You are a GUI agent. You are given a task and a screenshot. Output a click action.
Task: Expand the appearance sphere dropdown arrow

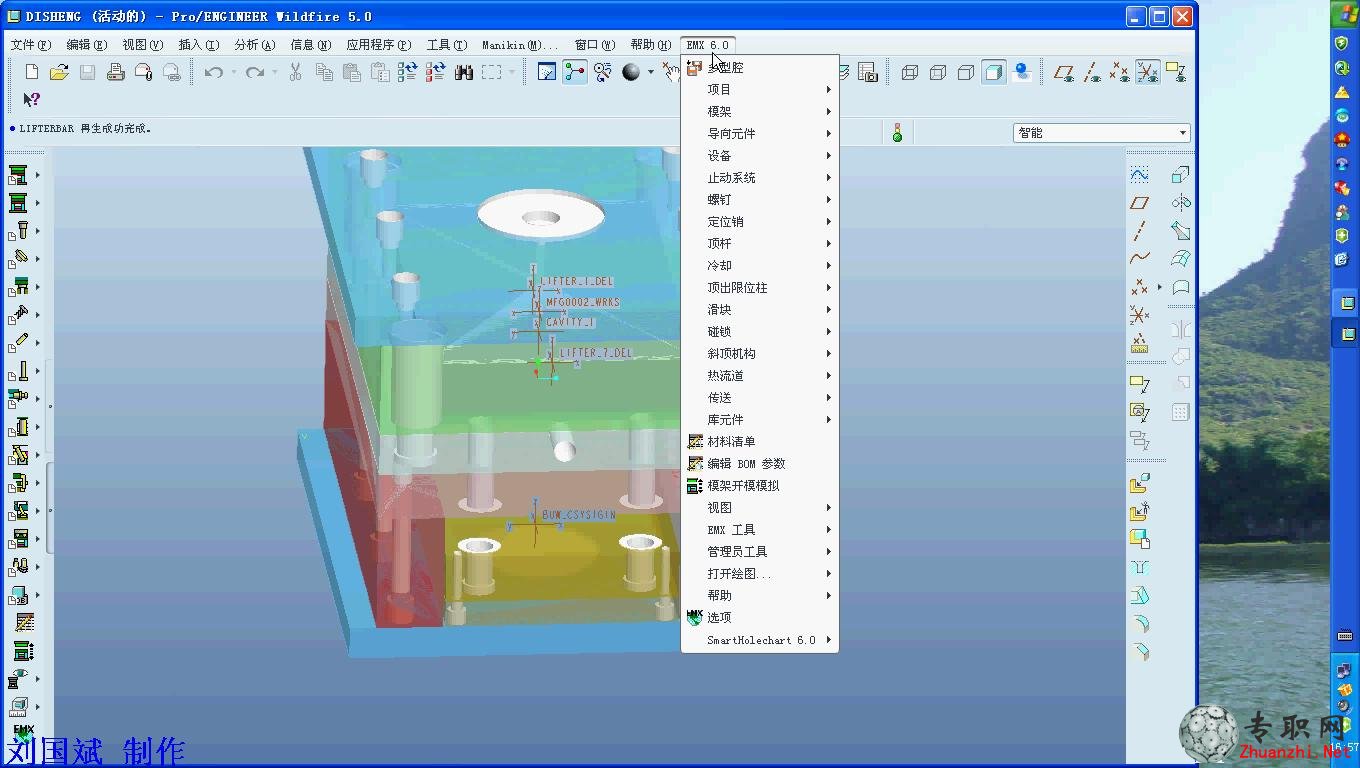click(650, 72)
